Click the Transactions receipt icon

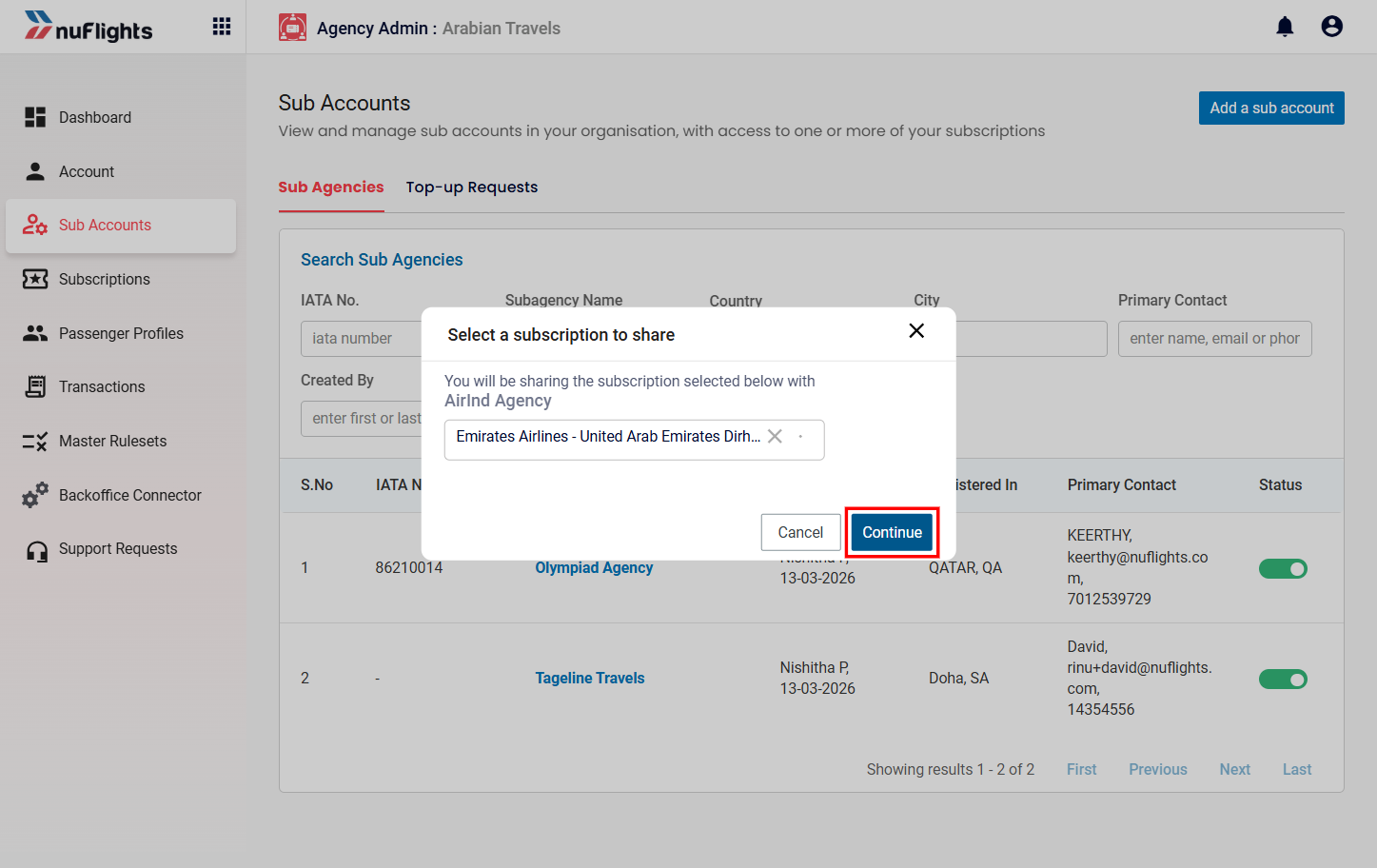(x=35, y=386)
